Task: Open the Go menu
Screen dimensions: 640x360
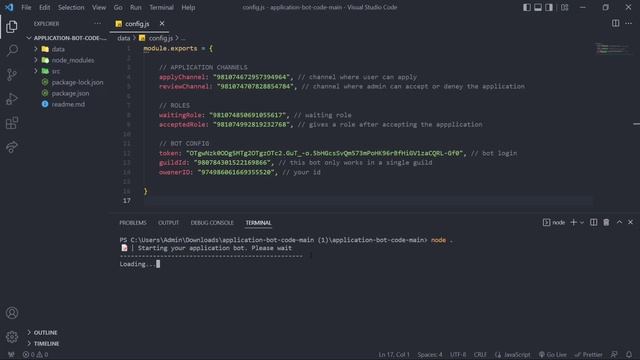Action: (118, 7)
